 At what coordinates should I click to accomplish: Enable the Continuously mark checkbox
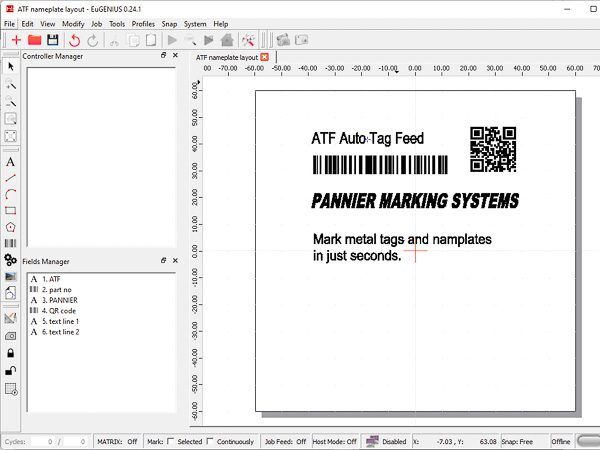click(210, 441)
